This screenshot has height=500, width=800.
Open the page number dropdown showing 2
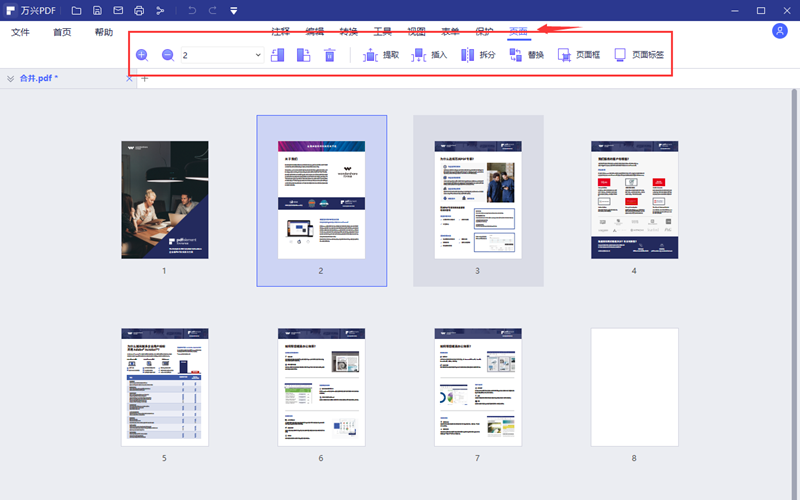(258, 55)
